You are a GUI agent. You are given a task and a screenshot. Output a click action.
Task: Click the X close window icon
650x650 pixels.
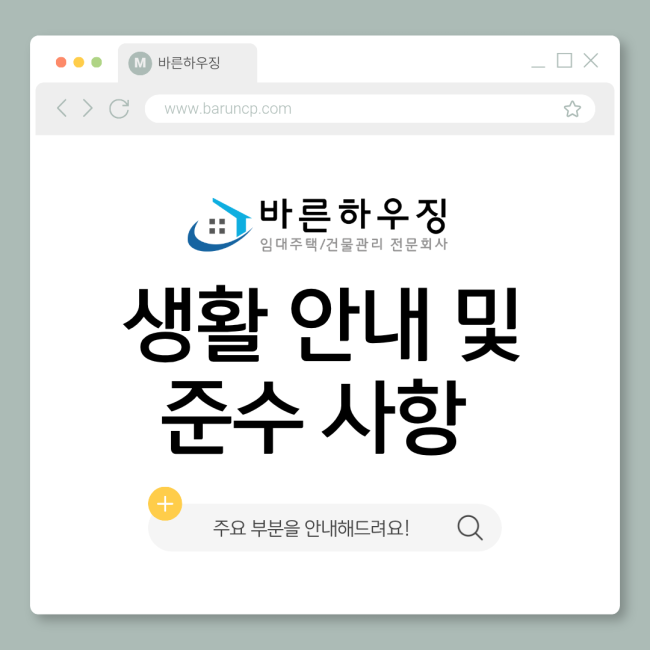click(x=590, y=61)
